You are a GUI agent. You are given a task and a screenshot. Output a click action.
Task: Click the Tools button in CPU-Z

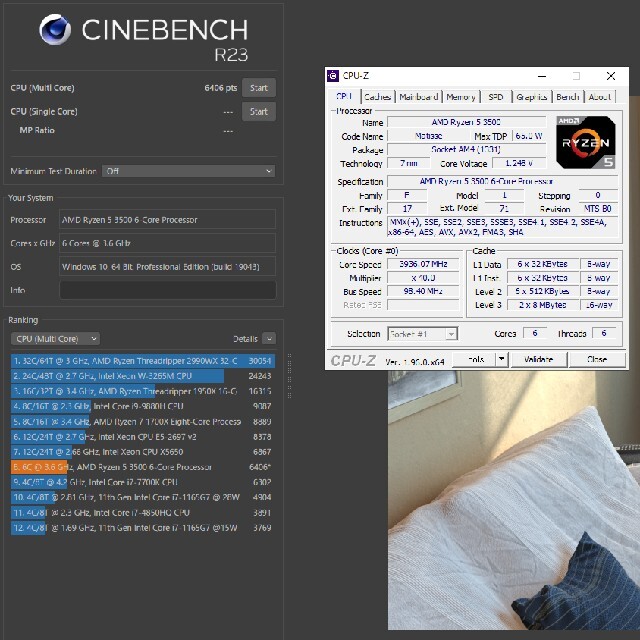[474, 360]
